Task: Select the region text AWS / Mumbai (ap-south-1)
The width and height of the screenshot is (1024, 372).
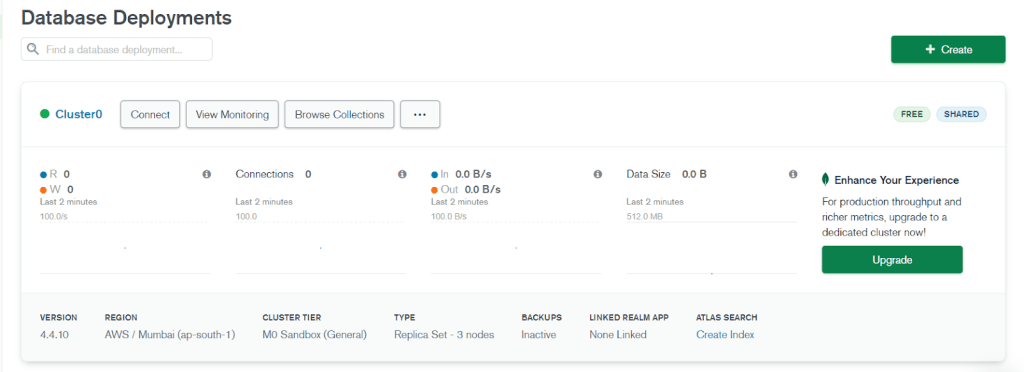Action: (x=170, y=335)
